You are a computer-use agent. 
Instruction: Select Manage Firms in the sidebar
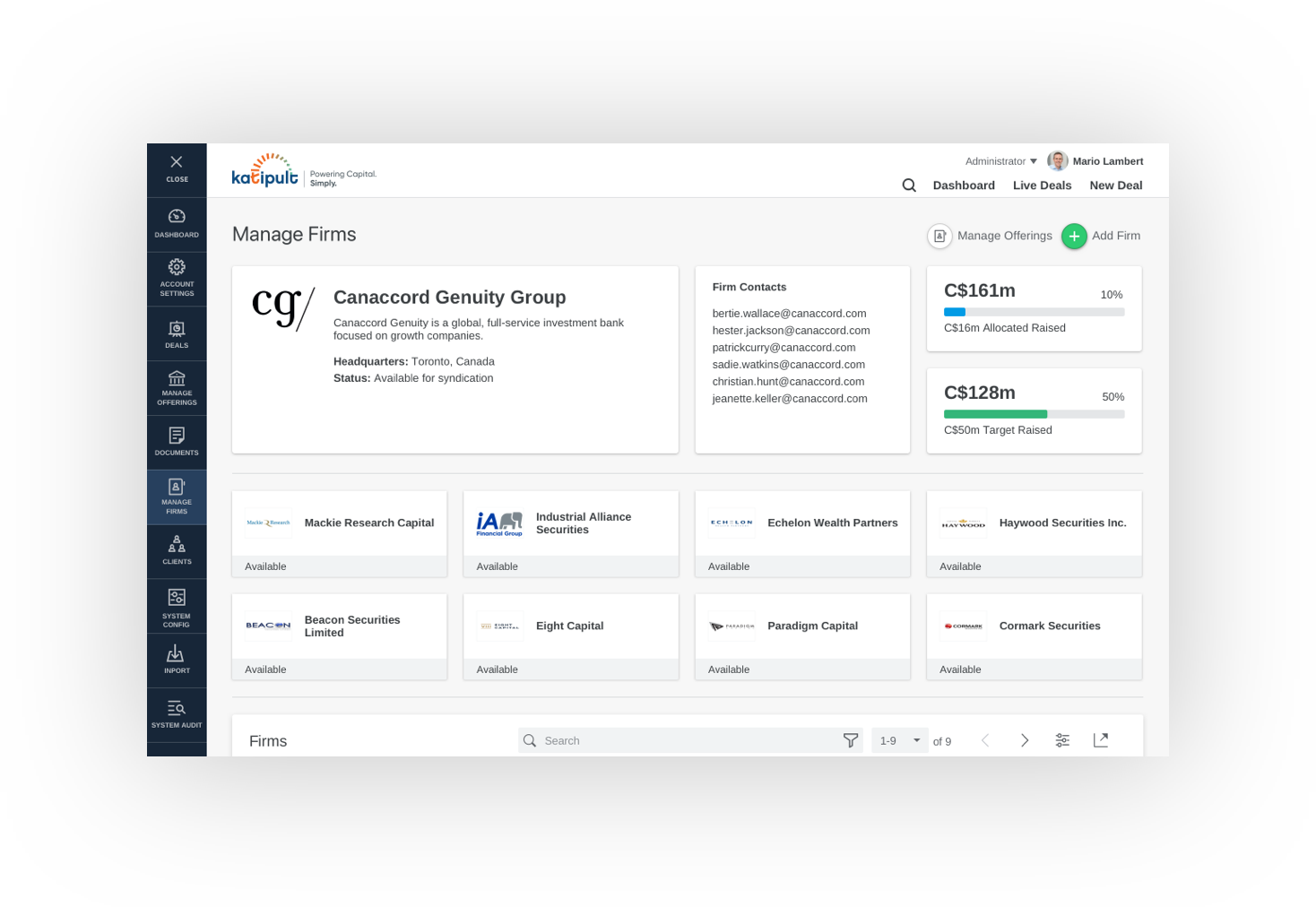pos(177,497)
